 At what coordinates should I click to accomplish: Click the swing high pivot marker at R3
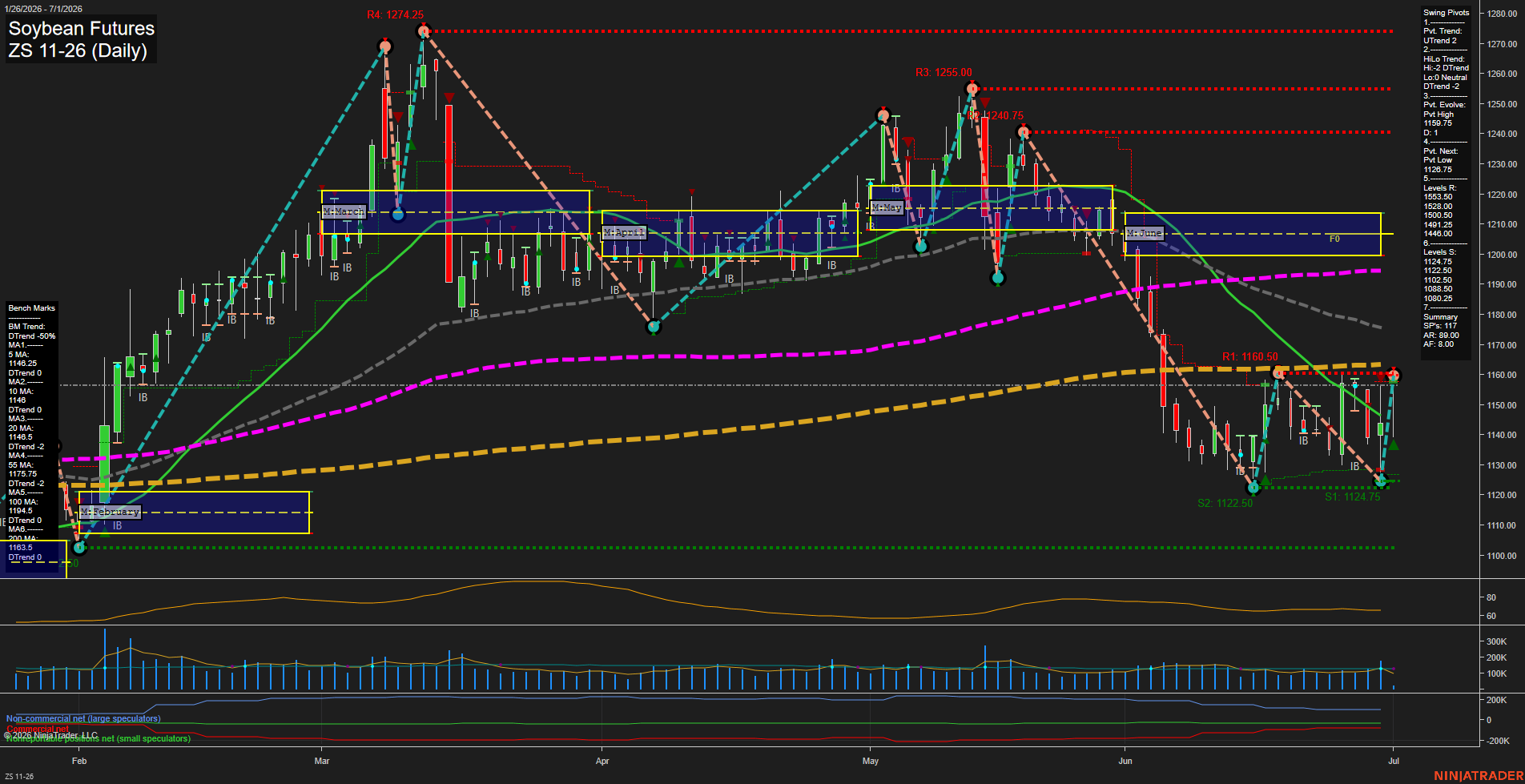point(972,88)
